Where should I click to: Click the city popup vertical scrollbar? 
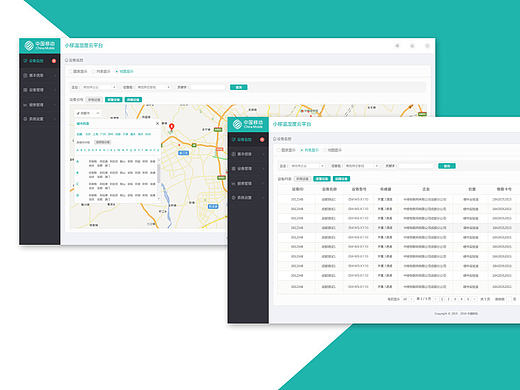click(x=159, y=173)
